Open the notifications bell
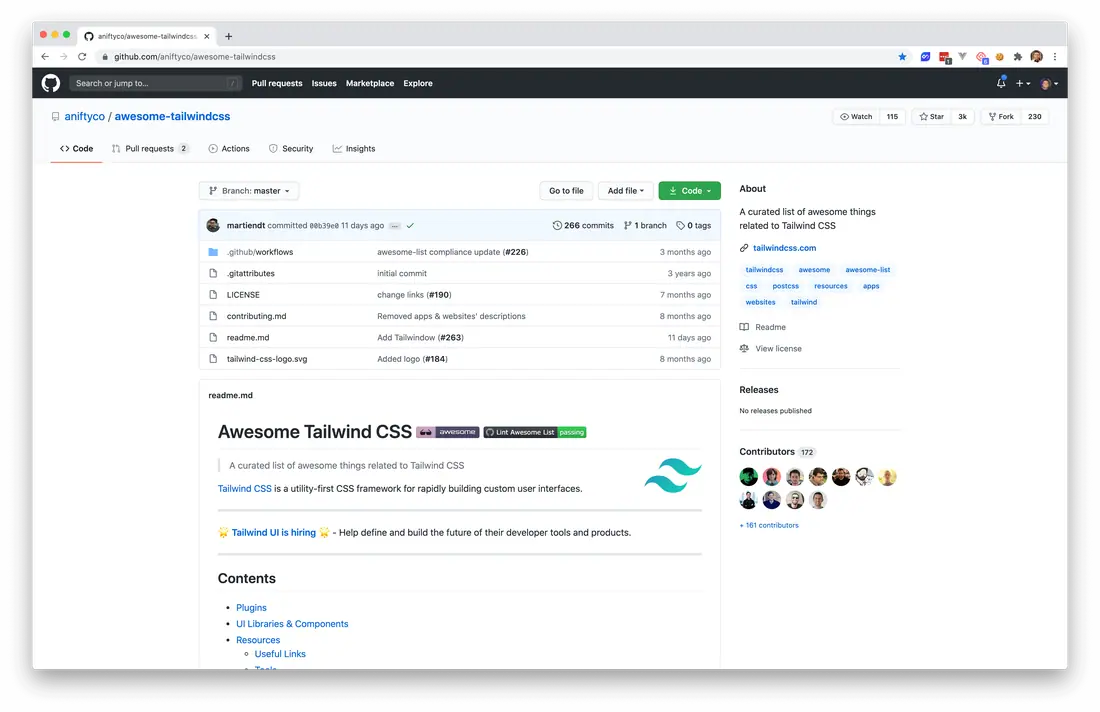1100x712 pixels. [x=1001, y=83]
